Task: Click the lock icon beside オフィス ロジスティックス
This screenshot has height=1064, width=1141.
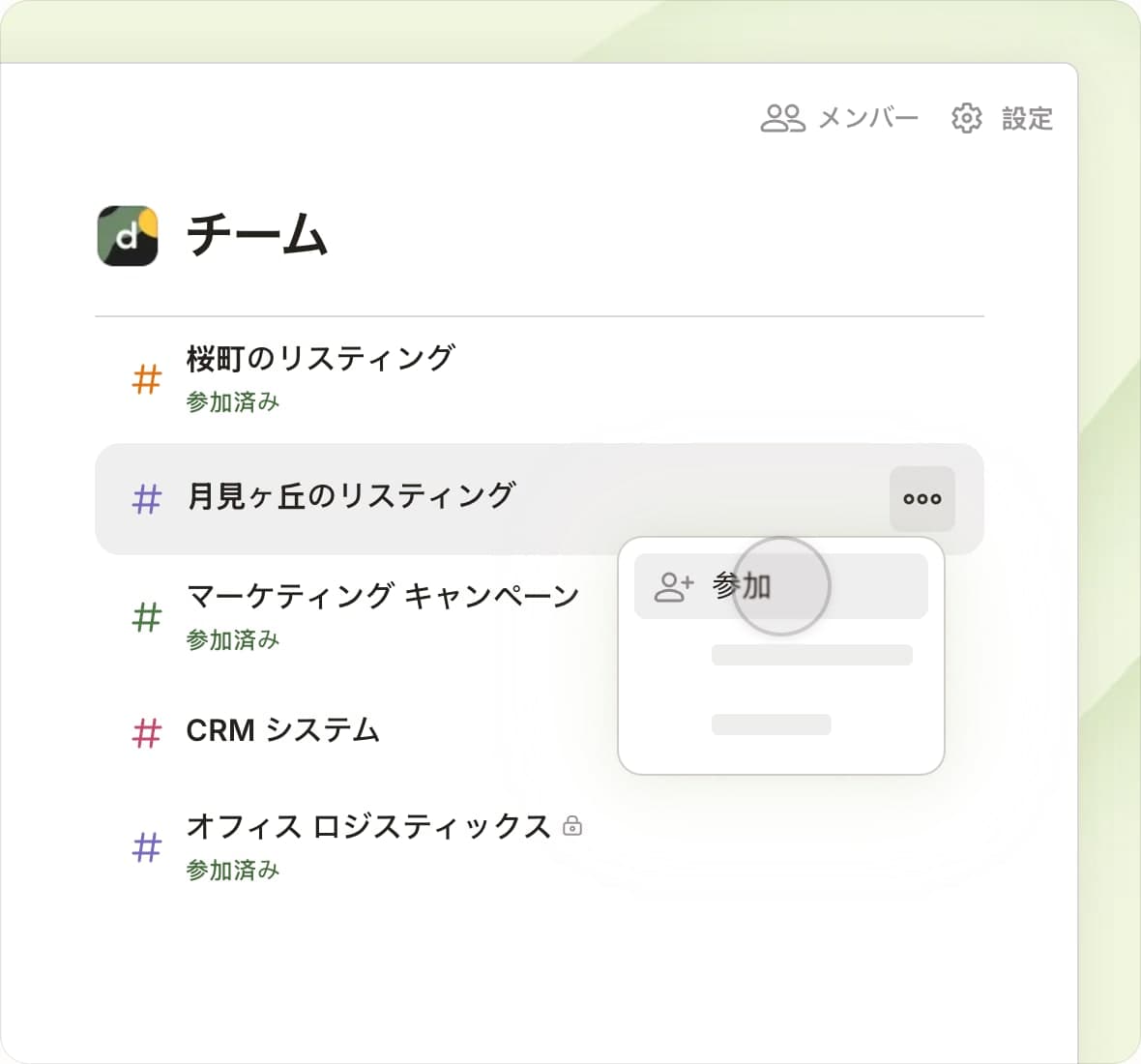Action: pos(572,826)
